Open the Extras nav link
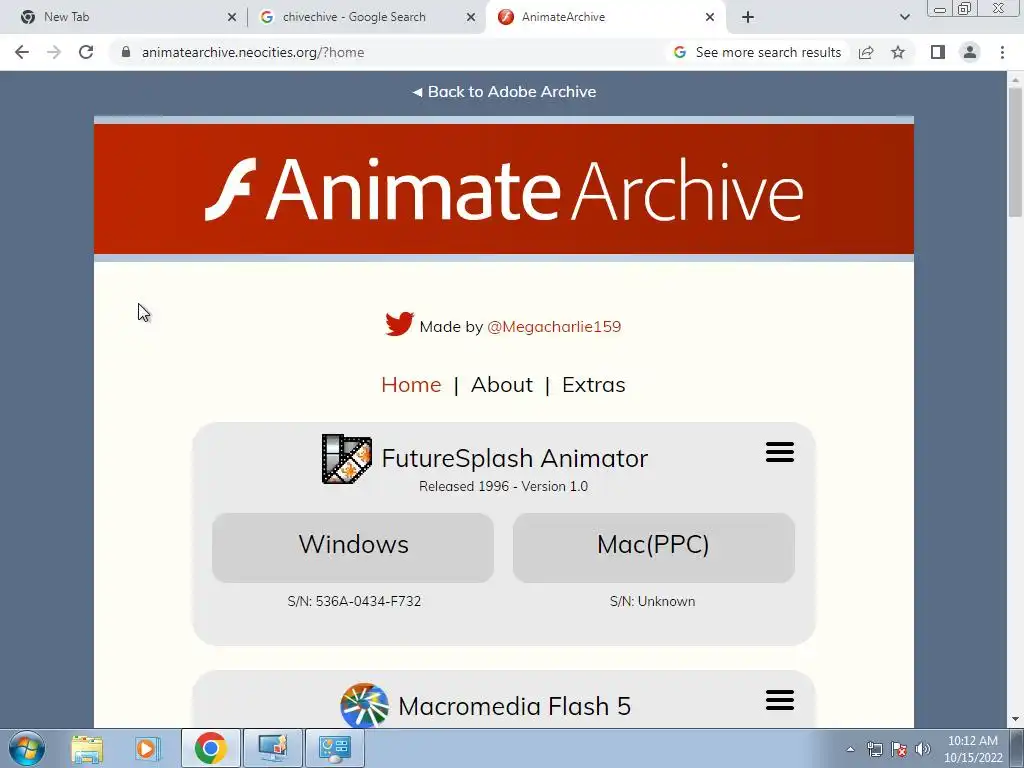 pos(594,385)
